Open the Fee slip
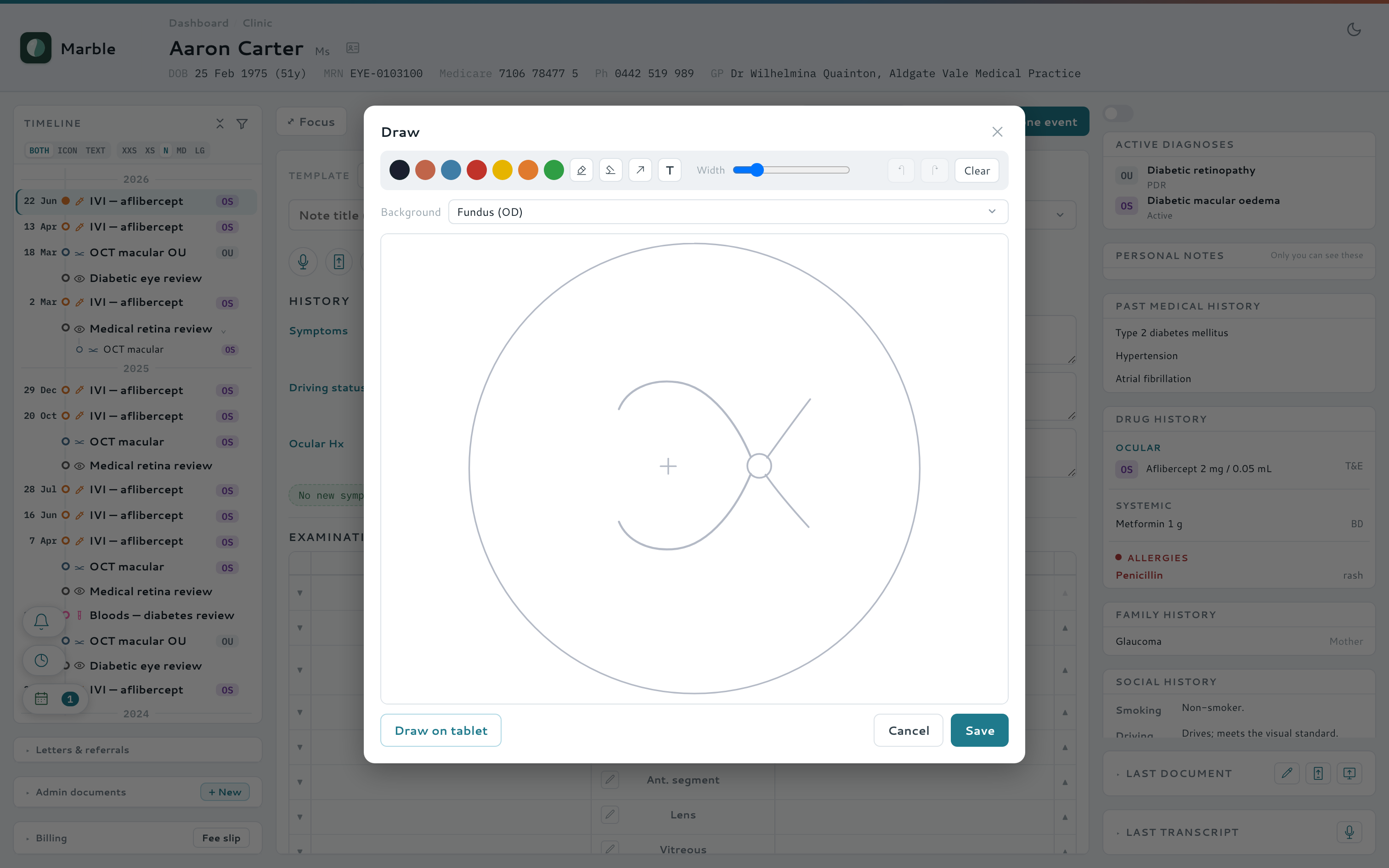The width and height of the screenshot is (1389, 868). coord(221,838)
